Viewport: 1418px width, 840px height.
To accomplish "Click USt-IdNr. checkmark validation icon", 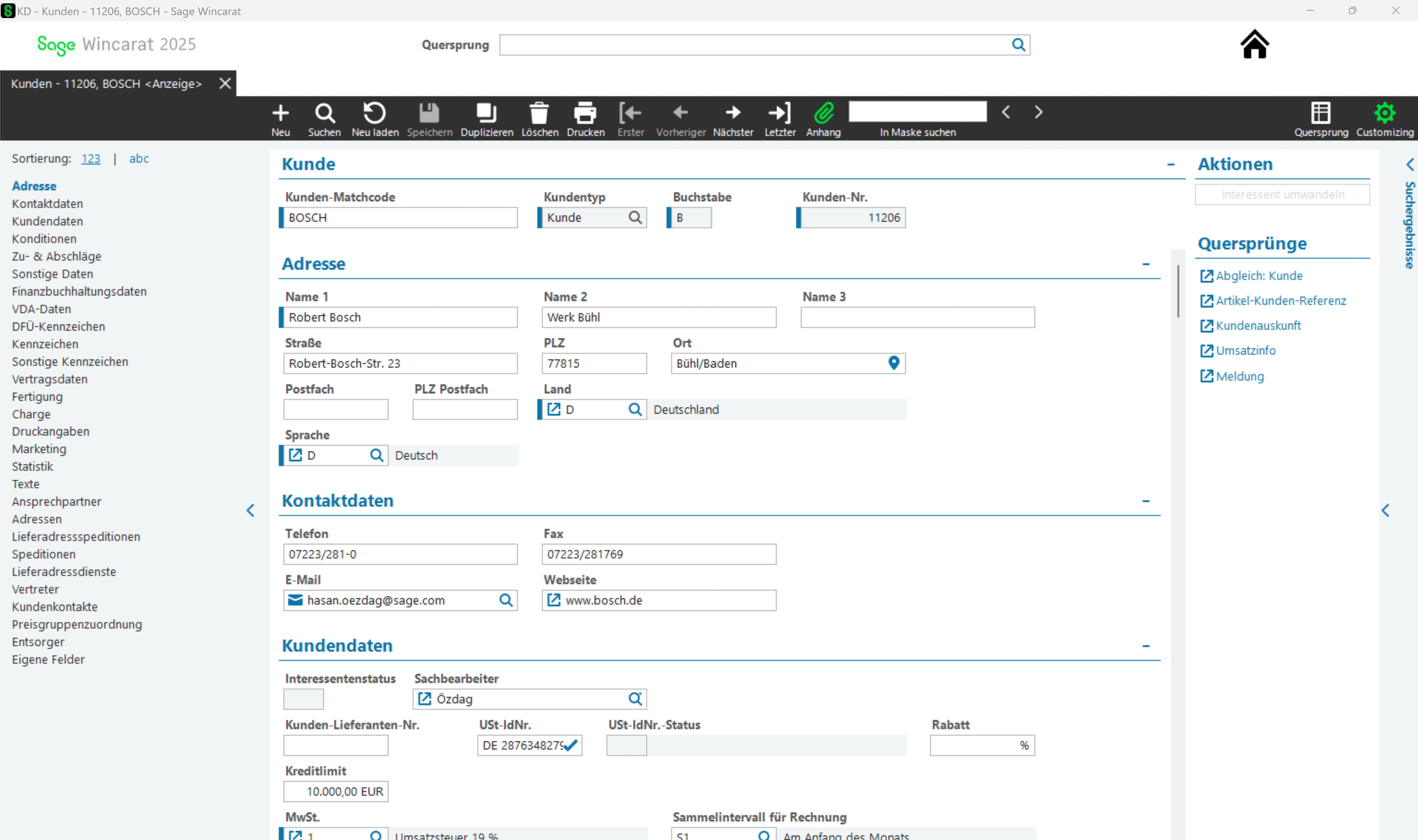I will click(x=571, y=745).
